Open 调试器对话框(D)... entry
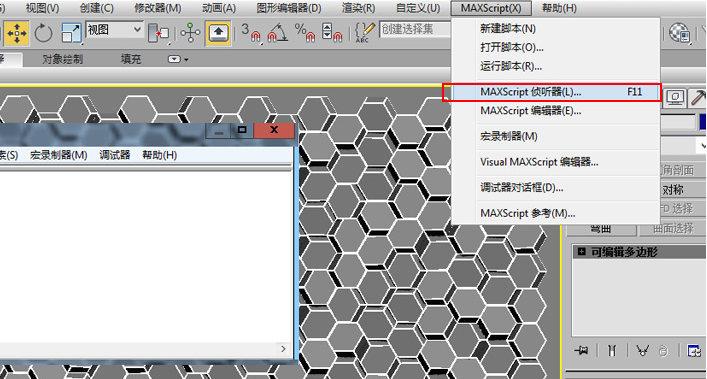 click(556, 187)
